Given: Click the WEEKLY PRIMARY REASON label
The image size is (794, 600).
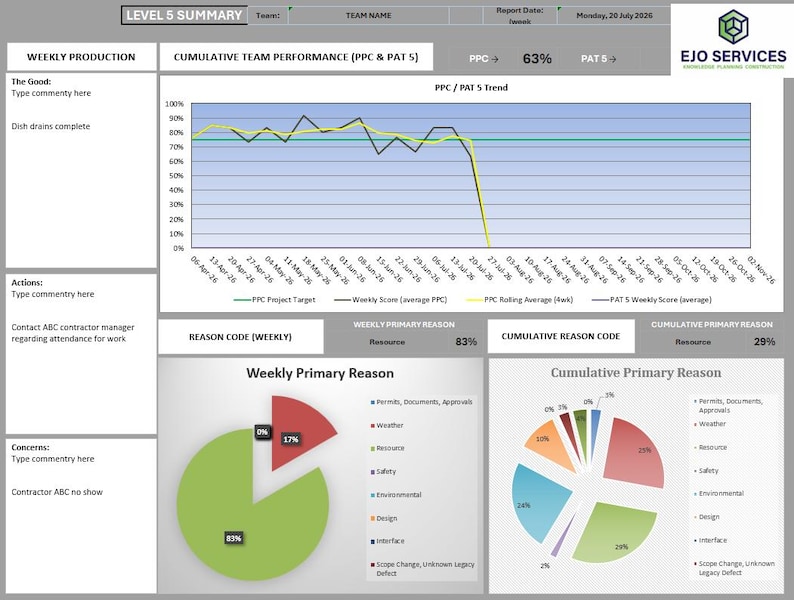Looking at the screenshot, I should click(x=404, y=325).
